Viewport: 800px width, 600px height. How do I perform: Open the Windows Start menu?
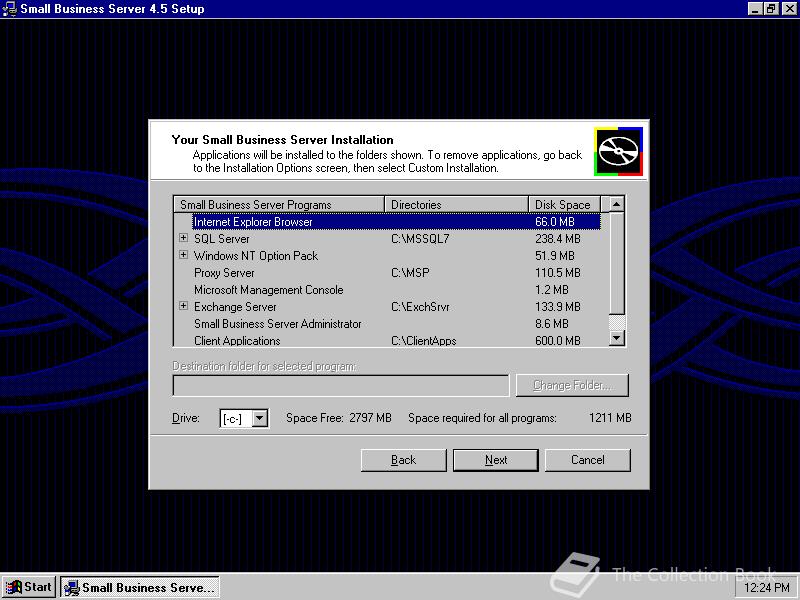[29, 587]
